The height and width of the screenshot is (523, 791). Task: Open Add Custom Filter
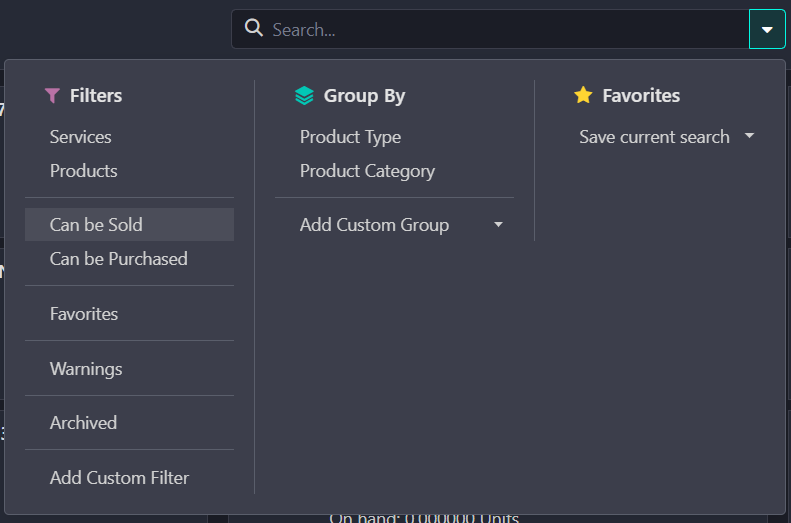(x=119, y=478)
